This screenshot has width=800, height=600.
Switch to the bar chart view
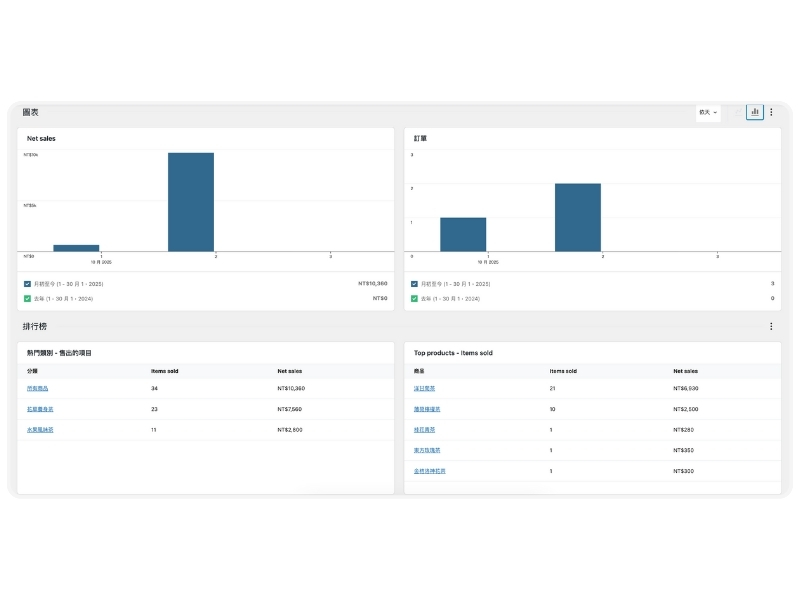(755, 112)
